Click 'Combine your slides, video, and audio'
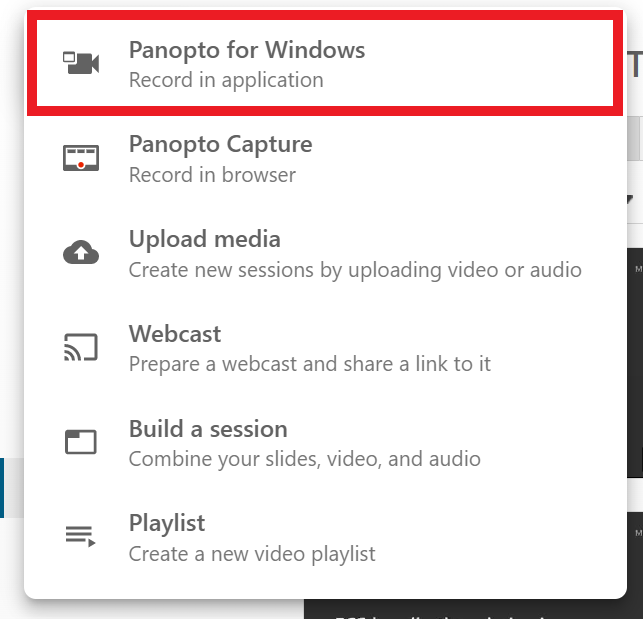This screenshot has height=619, width=643. coord(305,459)
